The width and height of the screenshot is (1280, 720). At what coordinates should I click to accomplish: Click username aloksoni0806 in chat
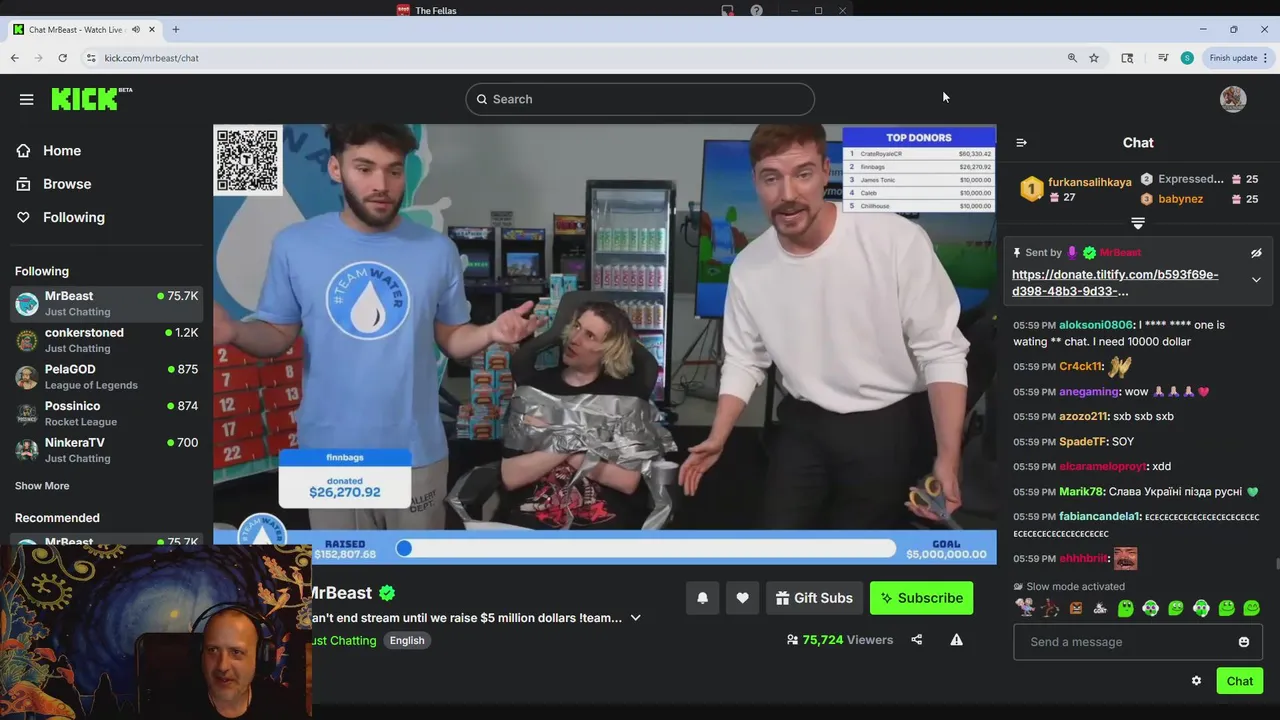(x=1096, y=325)
